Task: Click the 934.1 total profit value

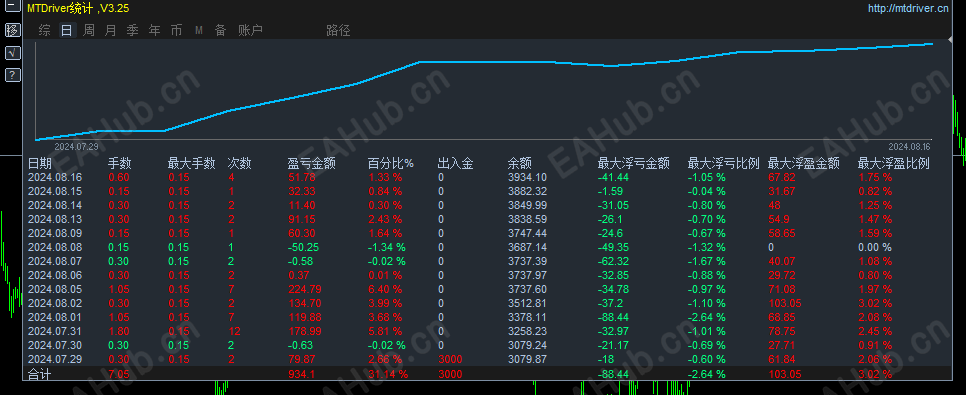Action: [301, 373]
